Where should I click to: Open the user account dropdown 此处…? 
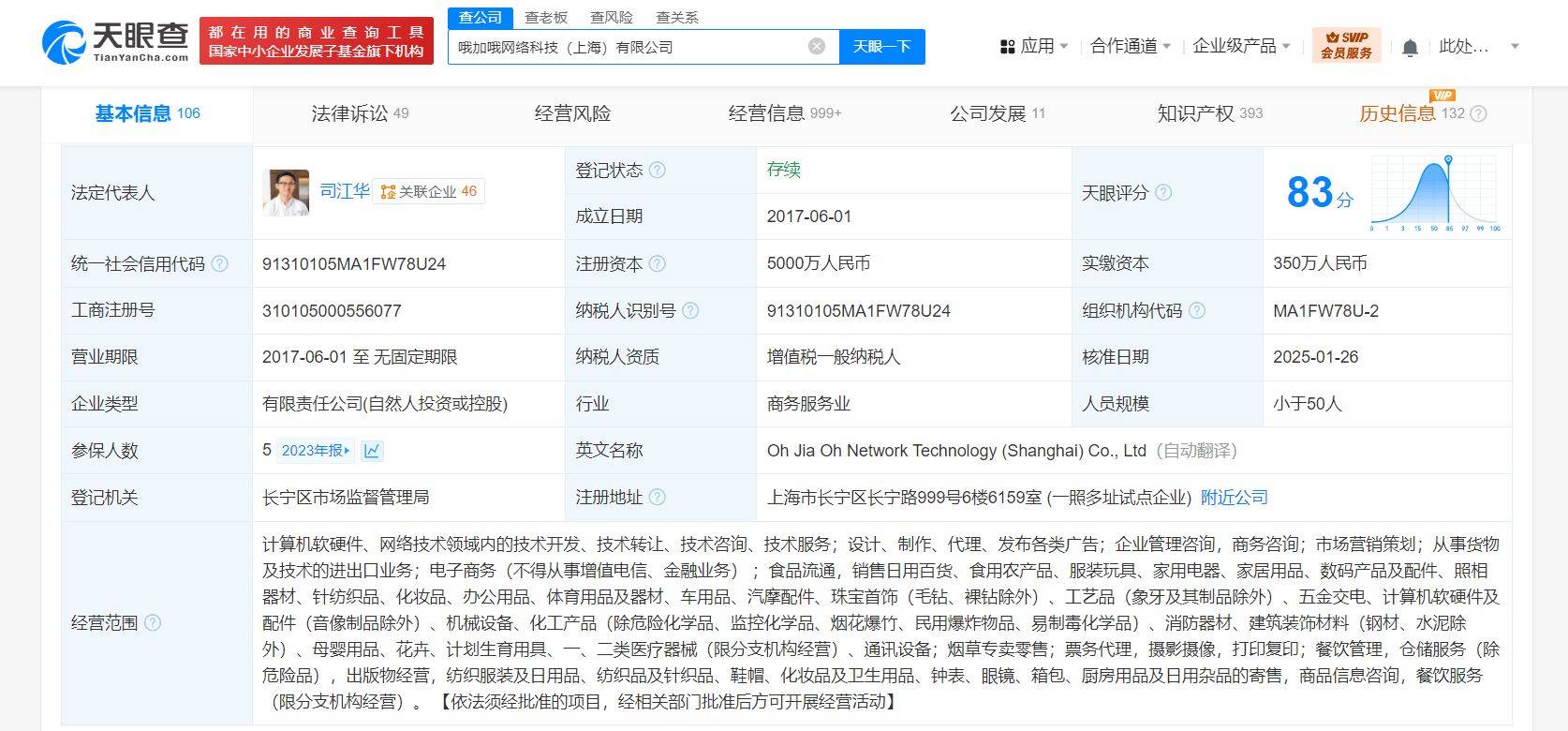(1479, 46)
